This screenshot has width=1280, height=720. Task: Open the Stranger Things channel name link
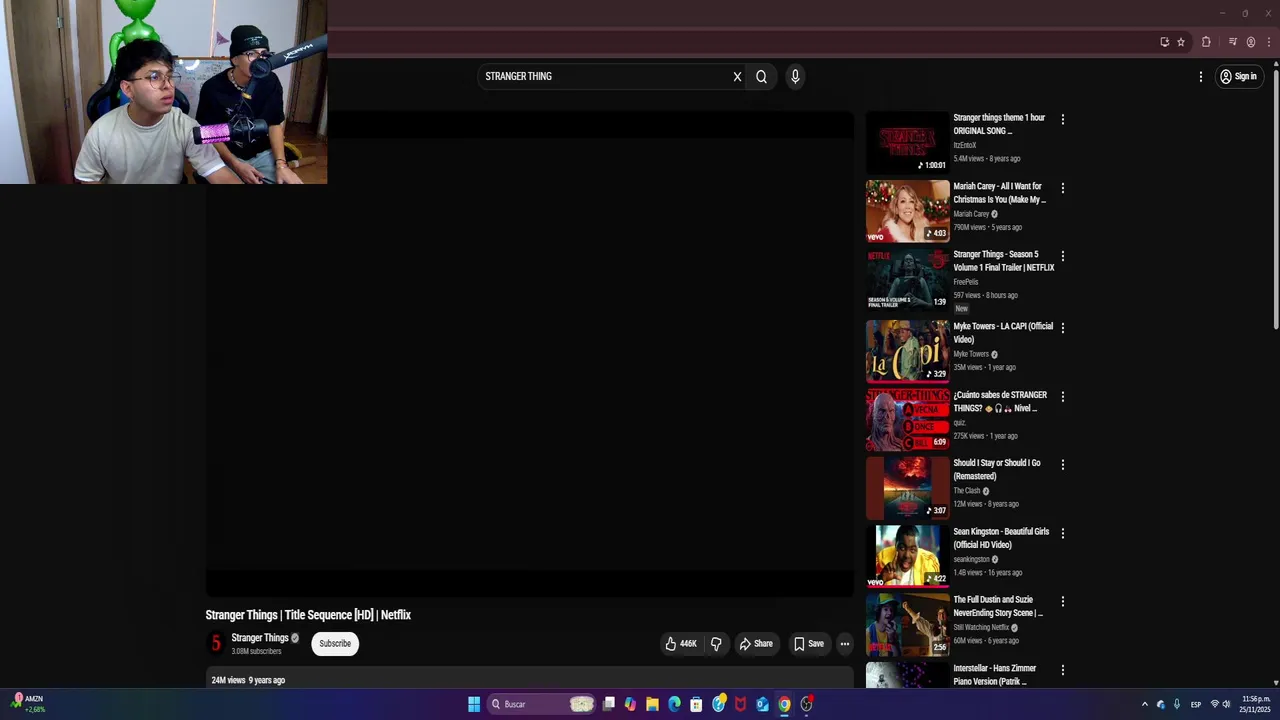click(x=260, y=638)
